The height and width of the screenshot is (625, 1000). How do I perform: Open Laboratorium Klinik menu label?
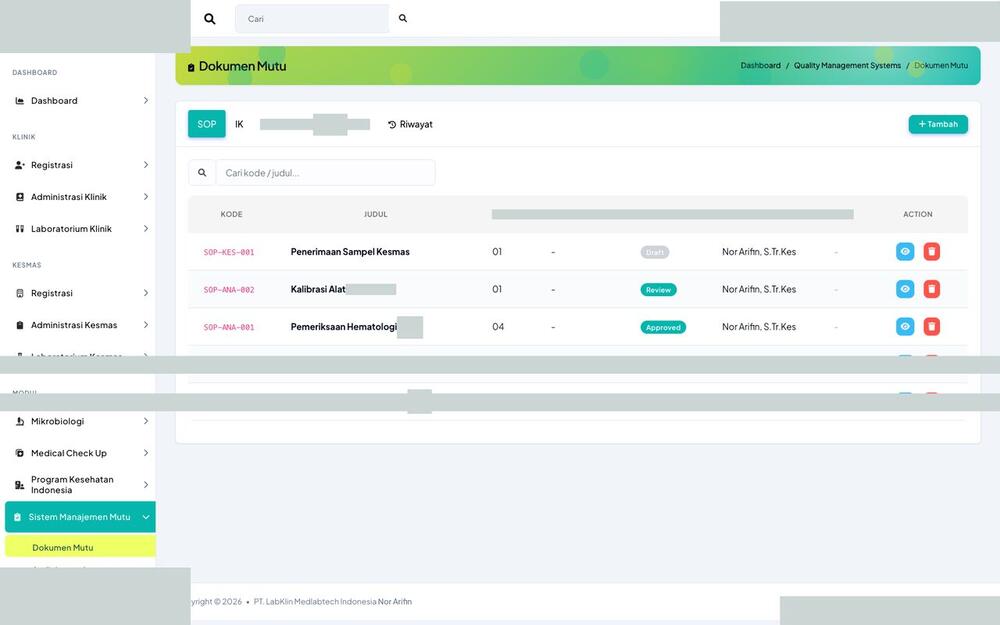click(71, 229)
